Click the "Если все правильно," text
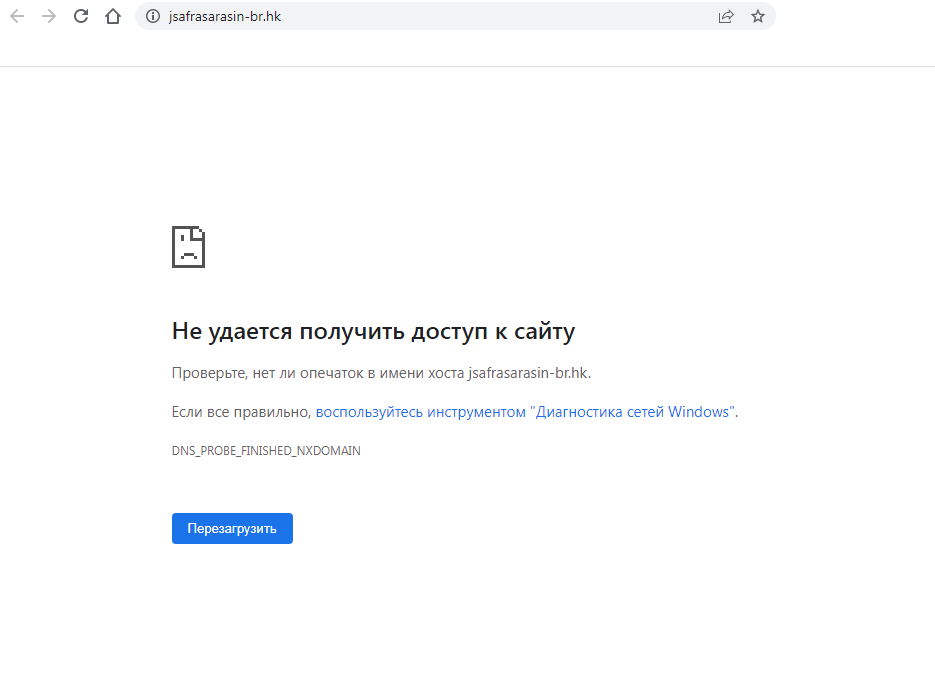Image resolution: width=935 pixels, height=699 pixels. (x=242, y=412)
